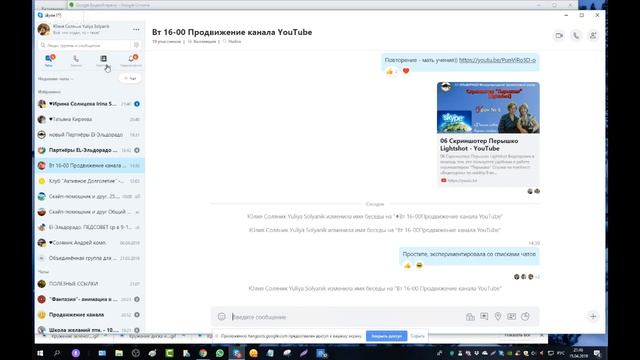Open the emoji picker in message box
Image resolution: width=640 pixels, height=360 pixels.
[x=222, y=317]
